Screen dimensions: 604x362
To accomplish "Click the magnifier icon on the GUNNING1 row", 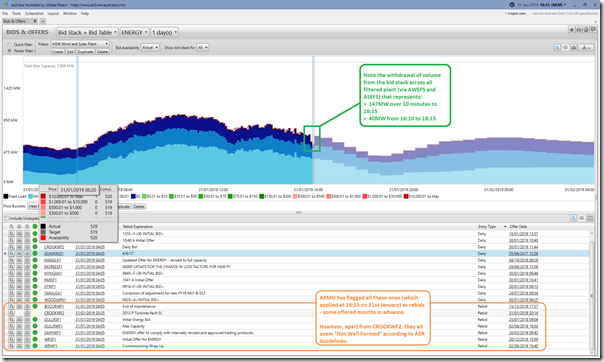I will coord(12,253).
